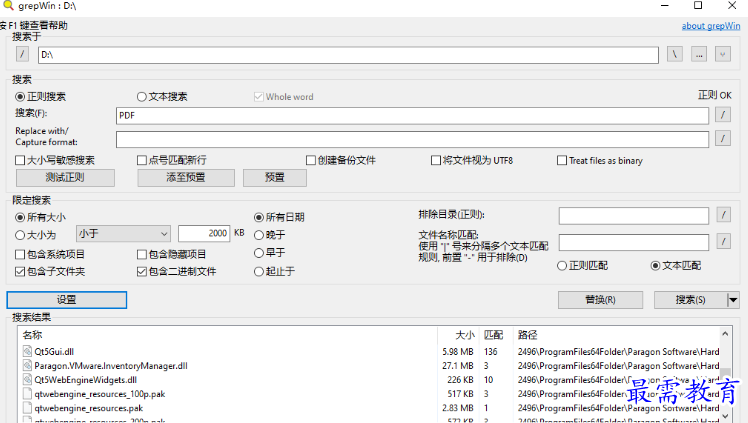748x423 pixels.
Task: Click the size value field showing 2000
Action: (x=204, y=233)
